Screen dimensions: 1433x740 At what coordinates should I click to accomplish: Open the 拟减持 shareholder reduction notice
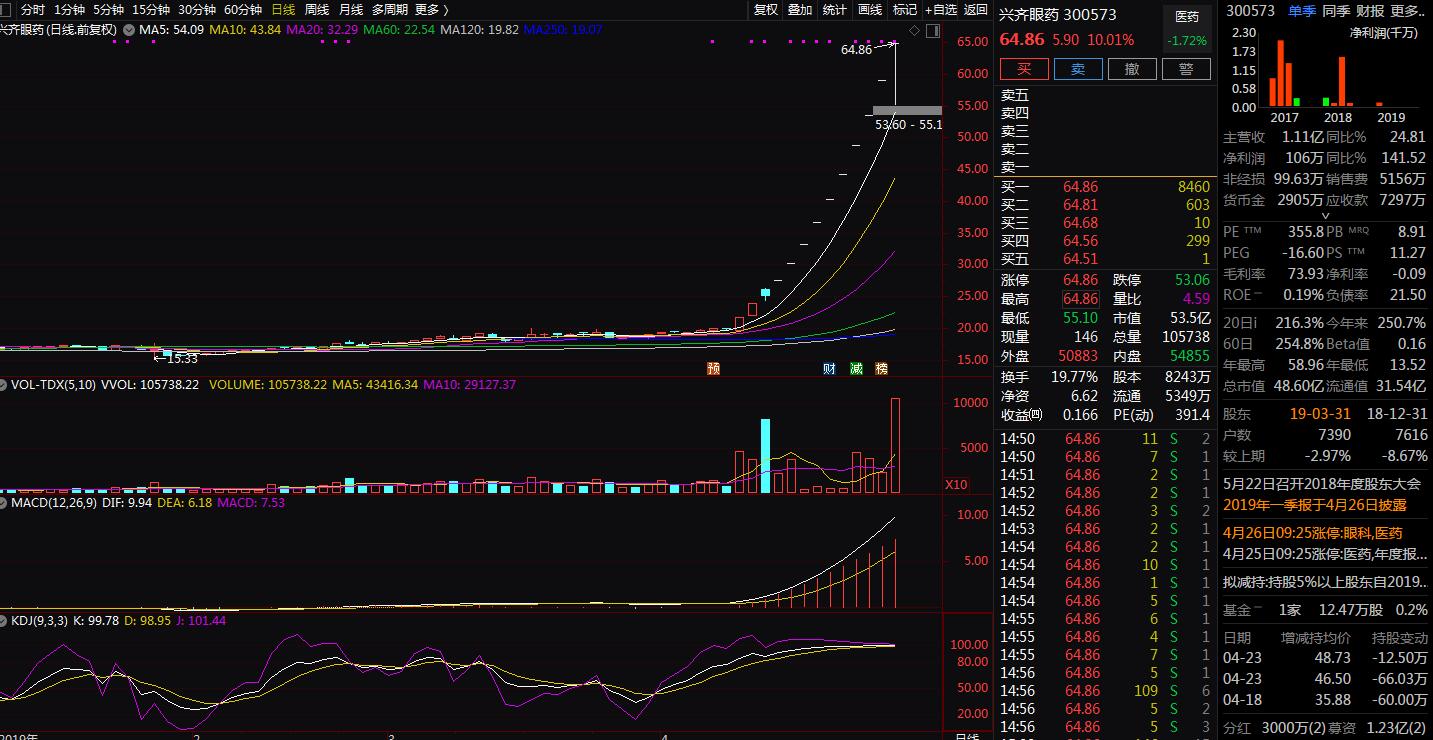1327,581
